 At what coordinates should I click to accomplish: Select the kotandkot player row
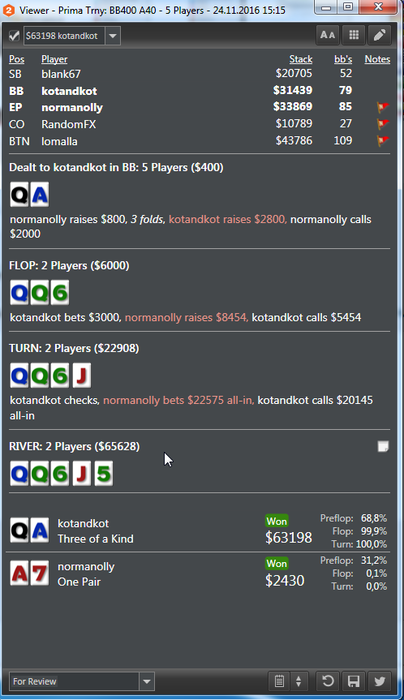[x=199, y=91]
